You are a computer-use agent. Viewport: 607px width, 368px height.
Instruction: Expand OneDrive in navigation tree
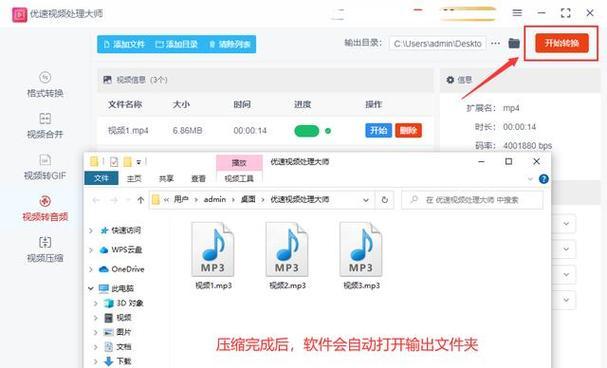(x=91, y=269)
